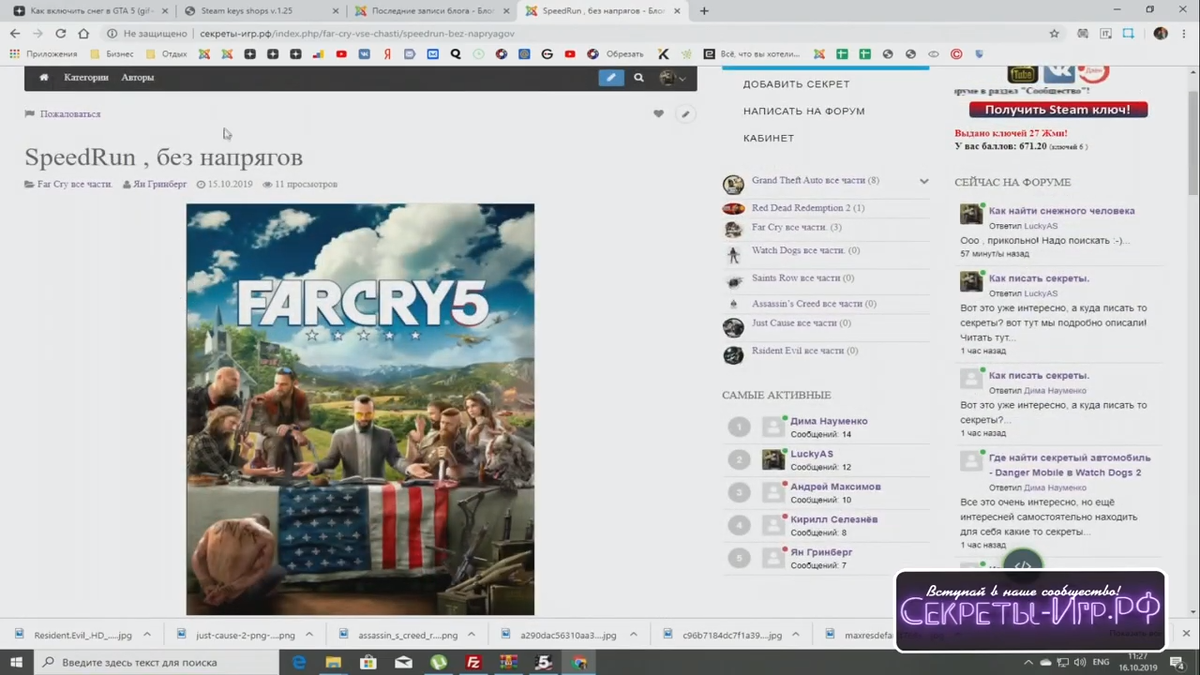The height and width of the screenshot is (675, 1200).
Task: Like the post with the heart icon
Action: (x=658, y=114)
